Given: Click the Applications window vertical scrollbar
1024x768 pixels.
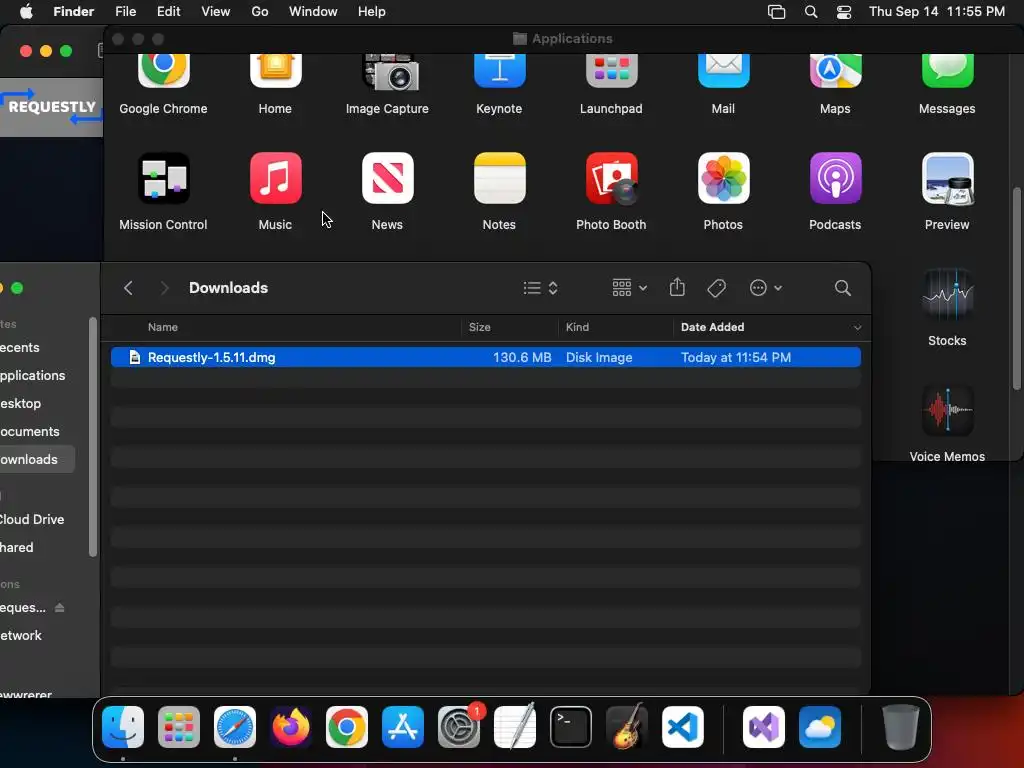Looking at the screenshot, I should (x=1016, y=289).
